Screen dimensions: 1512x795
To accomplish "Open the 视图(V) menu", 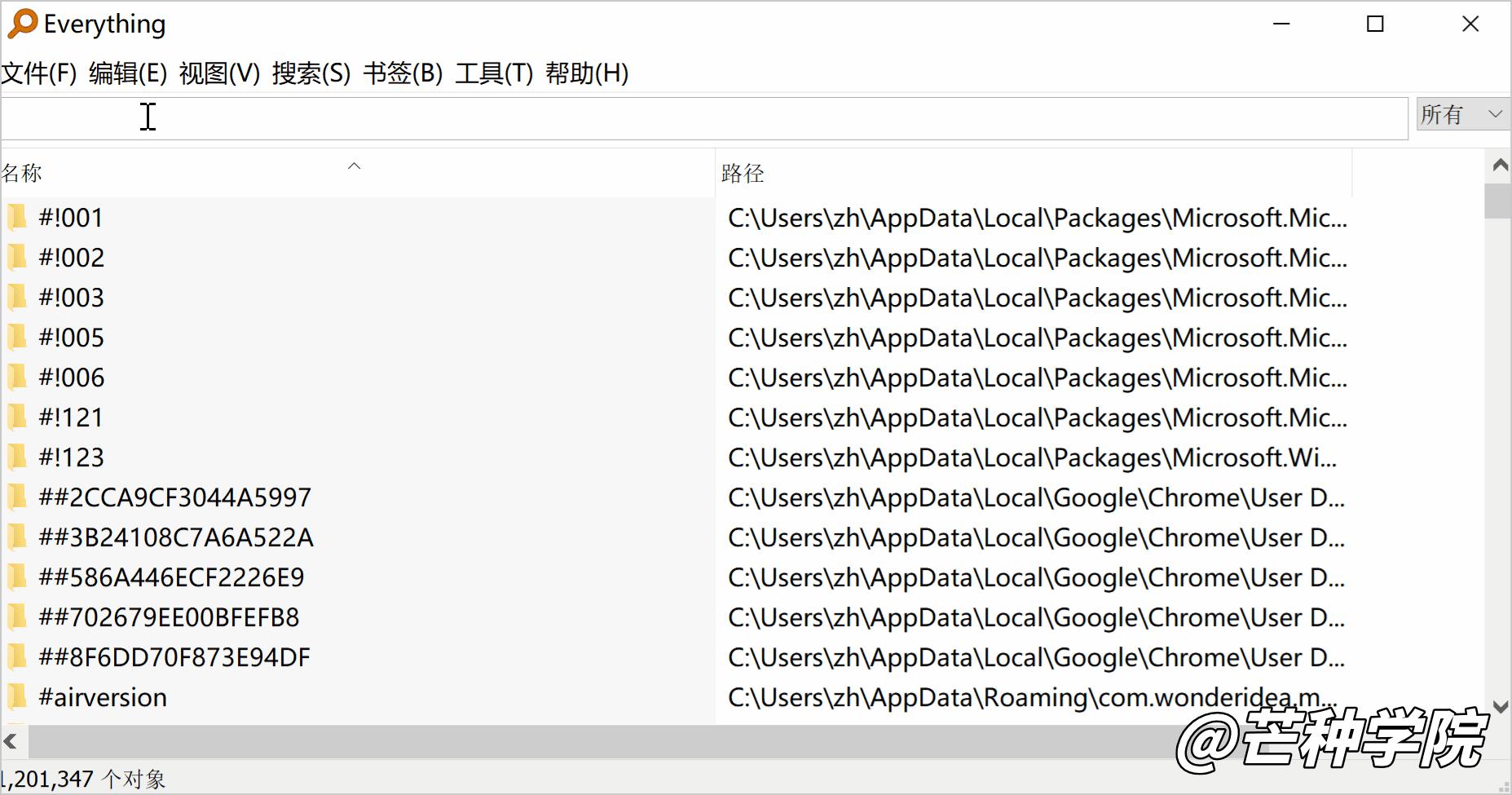I will click(x=219, y=73).
